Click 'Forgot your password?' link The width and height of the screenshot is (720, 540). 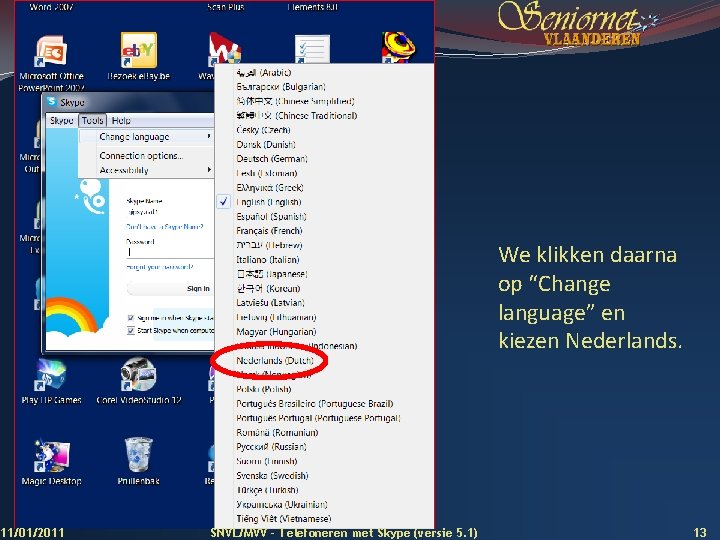(159, 267)
